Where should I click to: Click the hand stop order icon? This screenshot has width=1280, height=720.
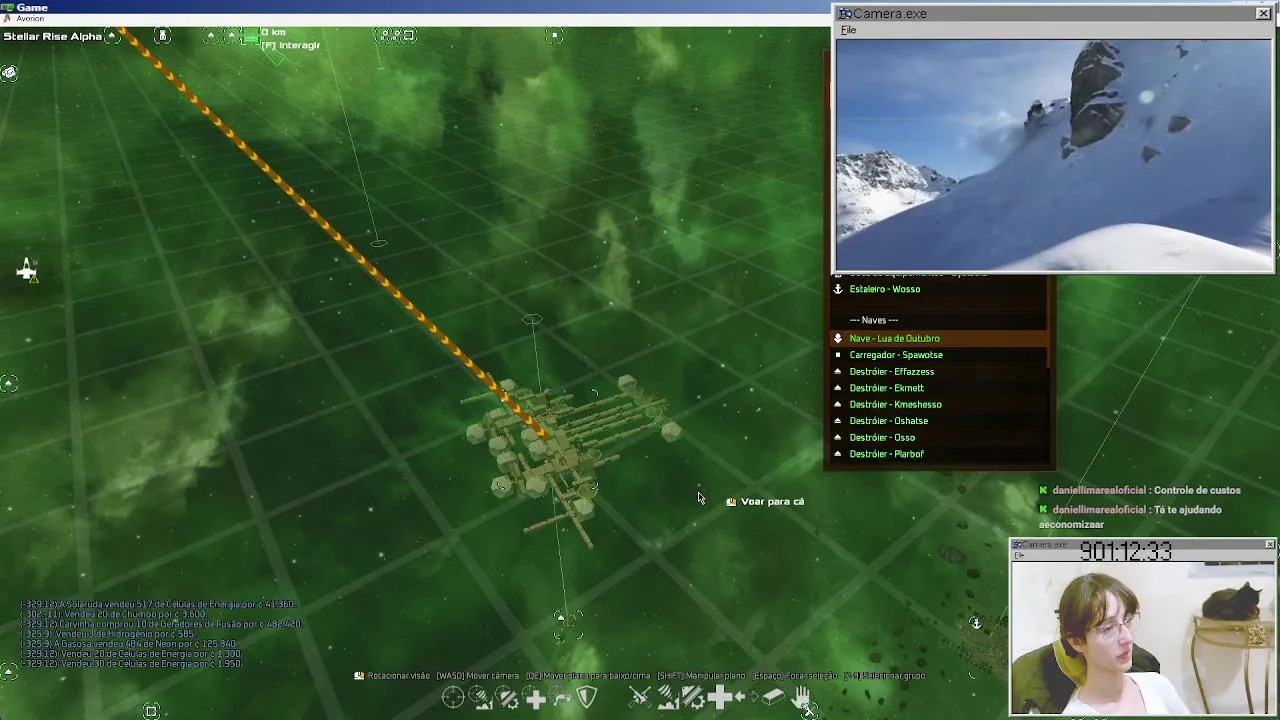pos(799,697)
